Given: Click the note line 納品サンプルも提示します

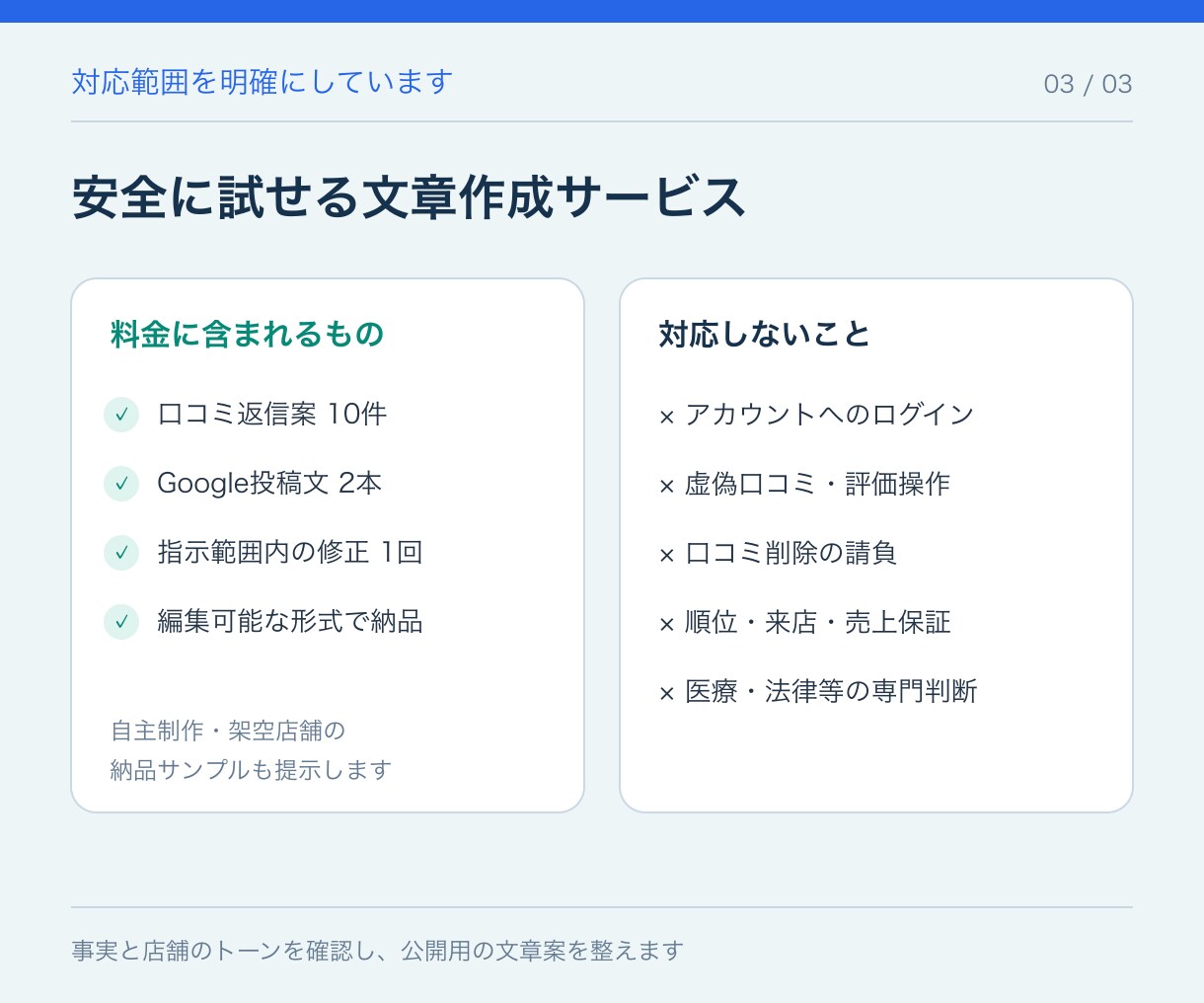Looking at the screenshot, I should (252, 770).
